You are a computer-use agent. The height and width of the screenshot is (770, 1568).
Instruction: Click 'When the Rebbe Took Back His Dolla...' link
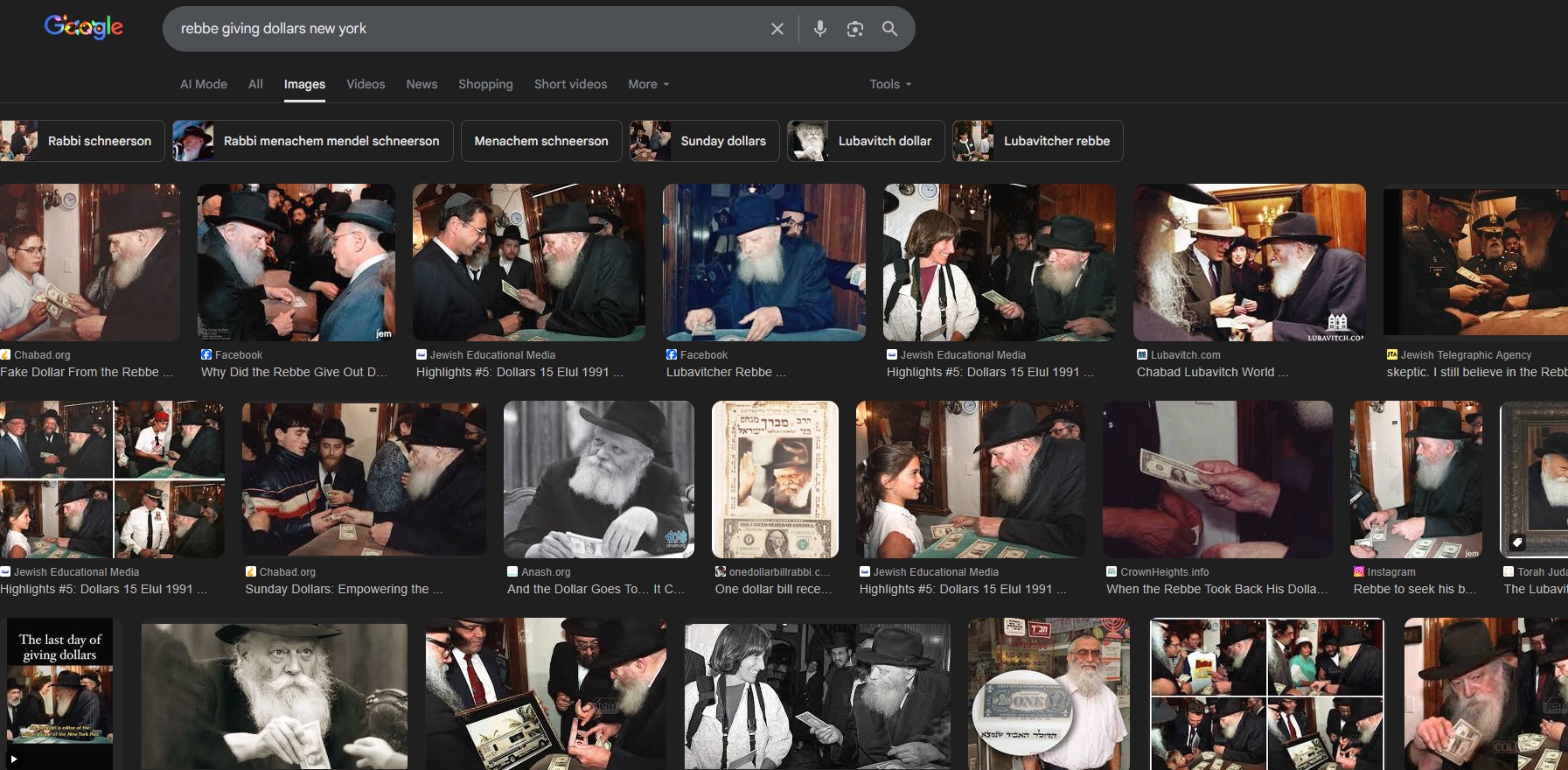pos(1217,589)
